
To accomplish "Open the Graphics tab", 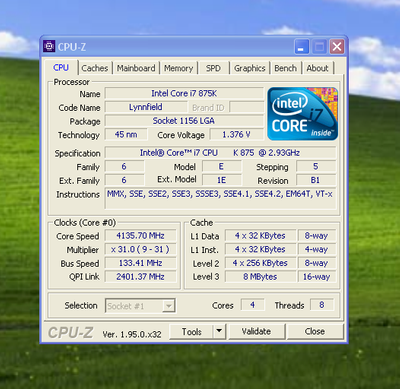I will 250,68.
